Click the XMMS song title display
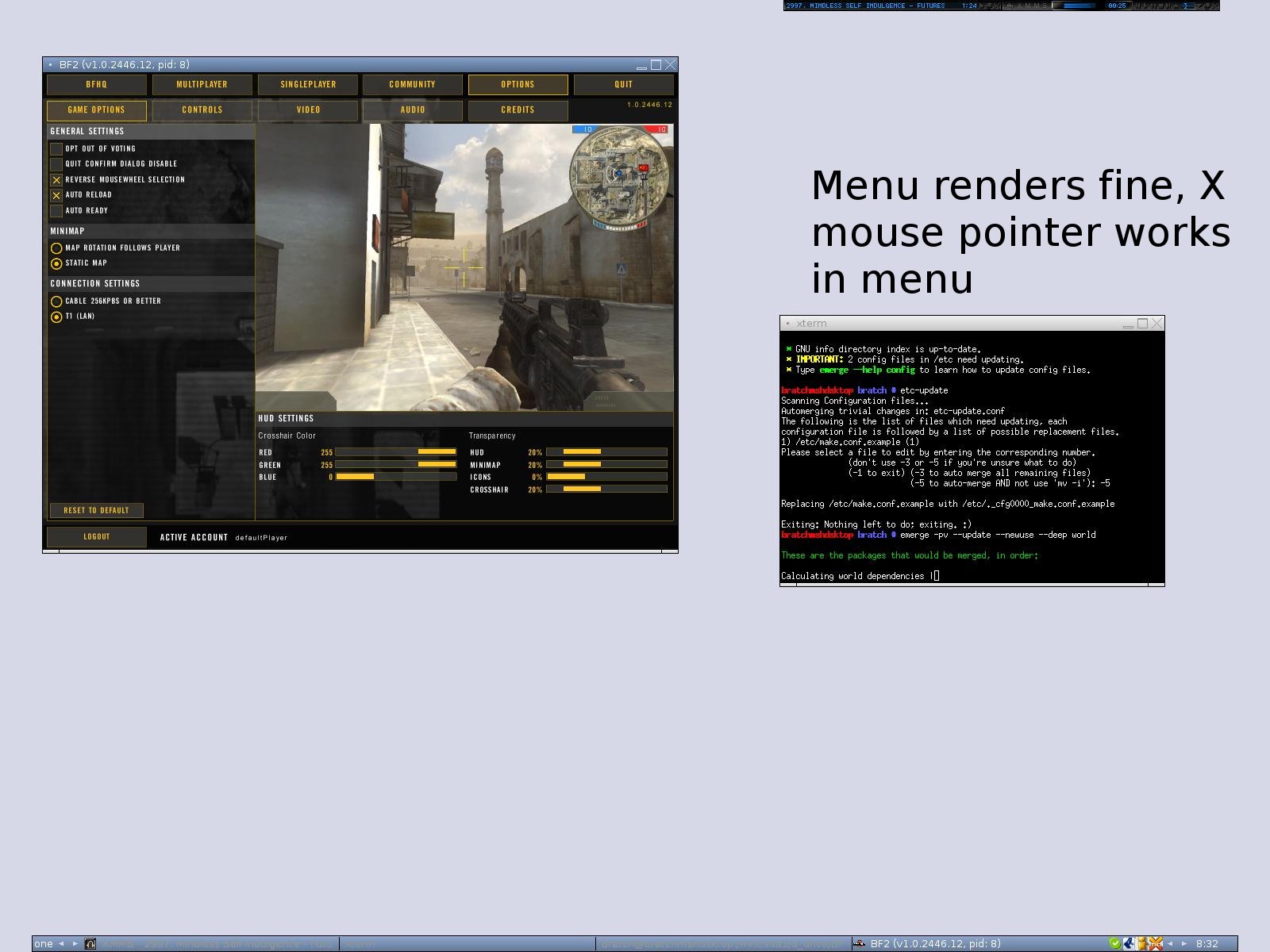 coord(865,6)
